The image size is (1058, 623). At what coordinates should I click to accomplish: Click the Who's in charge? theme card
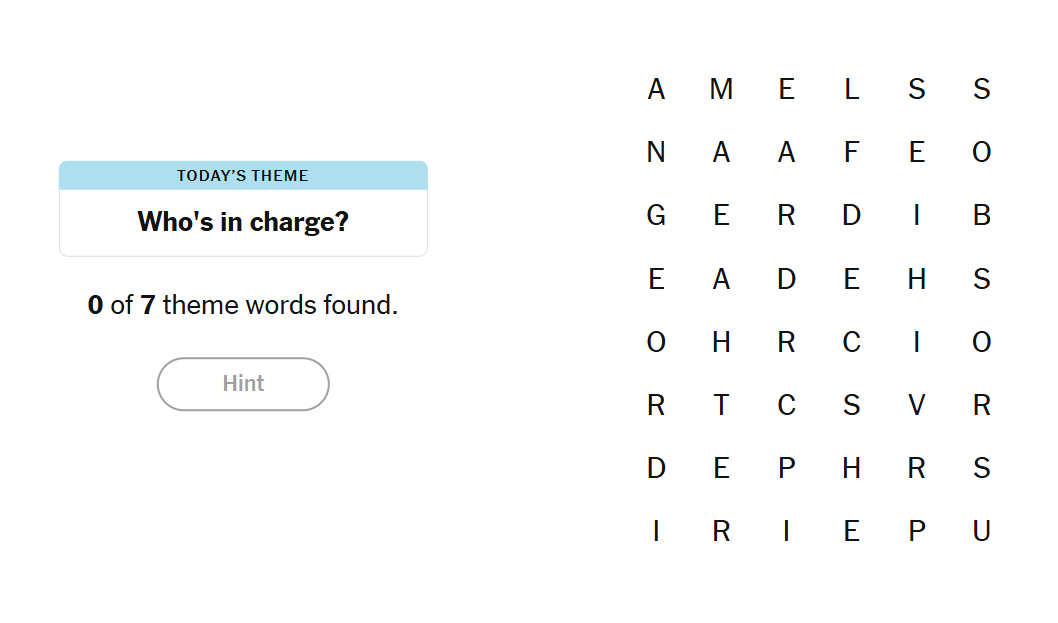(x=243, y=221)
